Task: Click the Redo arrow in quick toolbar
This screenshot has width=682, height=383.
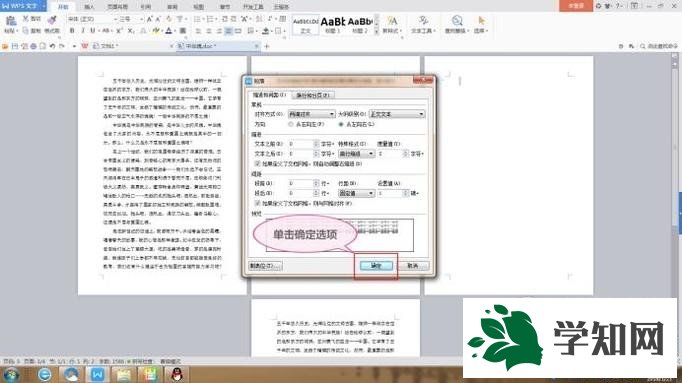Action: (62, 46)
